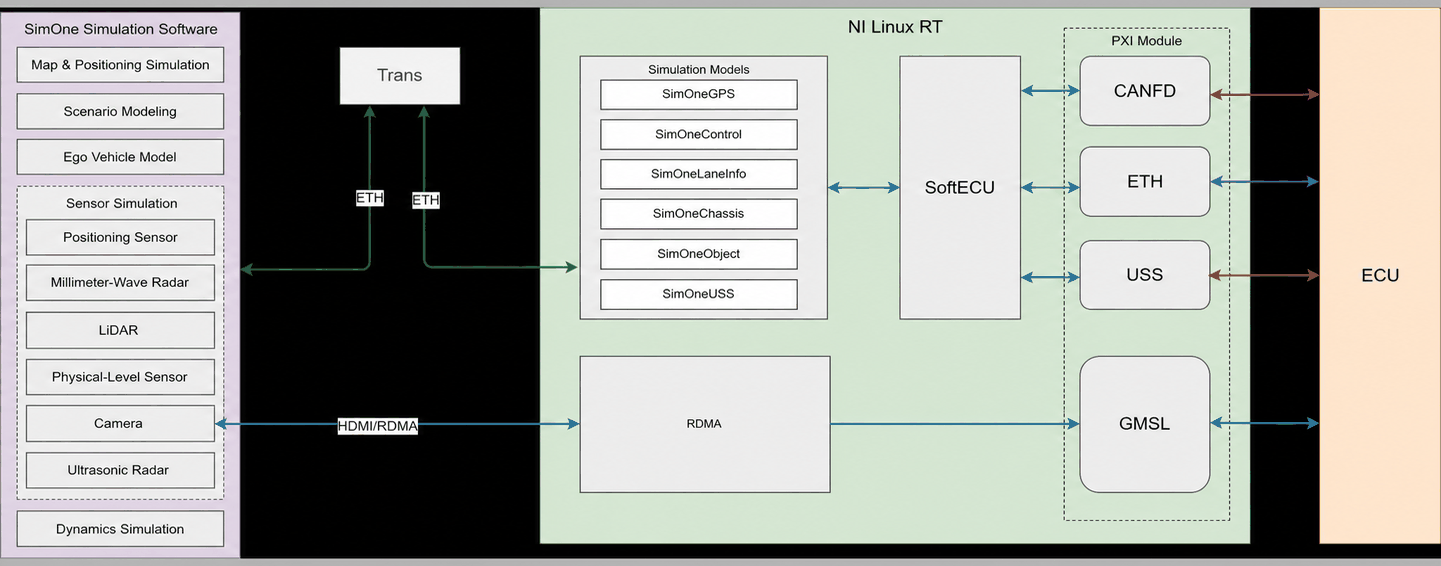Viewport: 1441px width, 566px height.
Task: Click the SoftECU block
Action: point(960,187)
